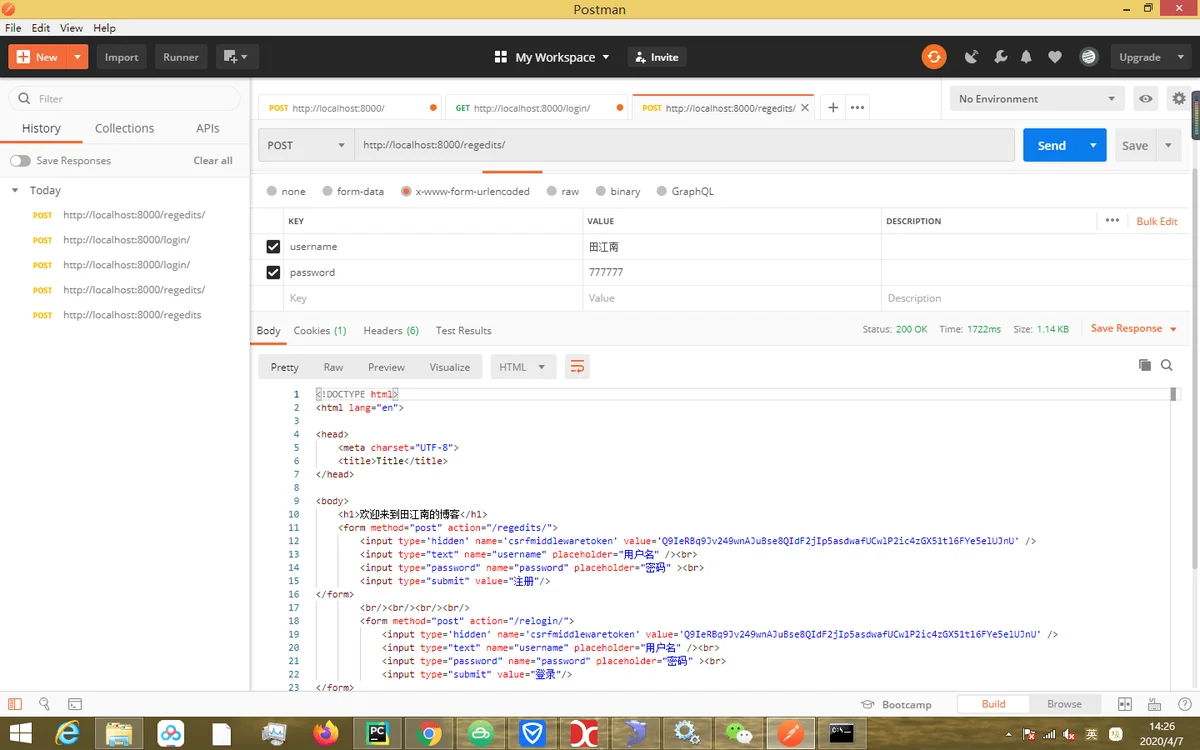Open keyboard shortcuts icon in status bar
The height and width of the screenshot is (750, 1200).
click(1153, 704)
